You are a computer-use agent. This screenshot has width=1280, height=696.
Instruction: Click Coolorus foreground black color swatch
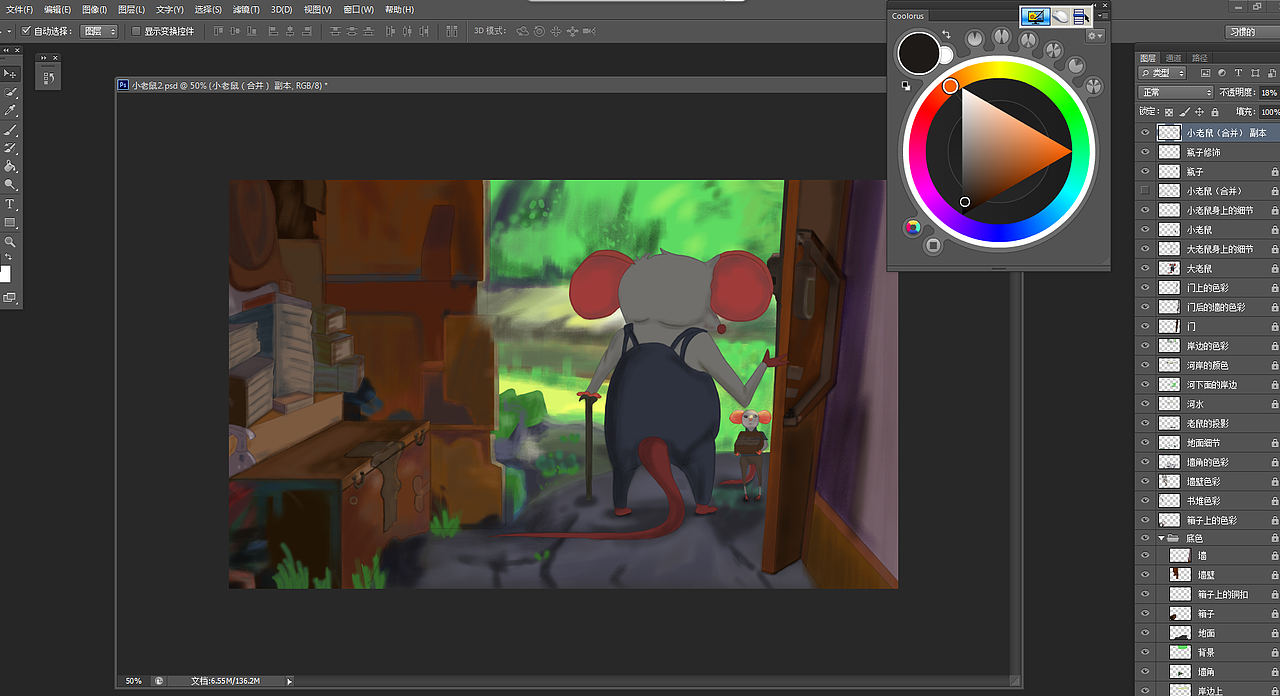point(918,53)
